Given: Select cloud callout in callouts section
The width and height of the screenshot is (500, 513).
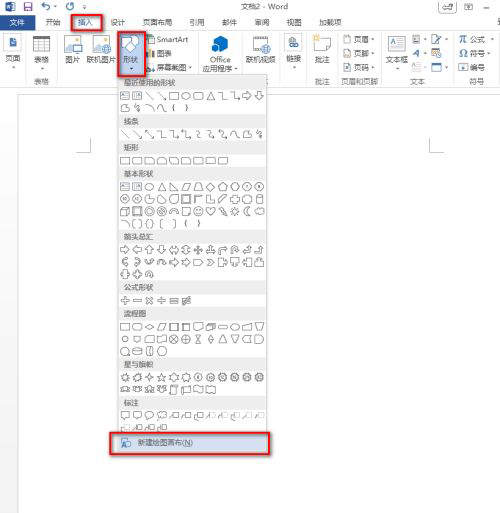Looking at the screenshot, I should pyautogui.click(x=162, y=415).
